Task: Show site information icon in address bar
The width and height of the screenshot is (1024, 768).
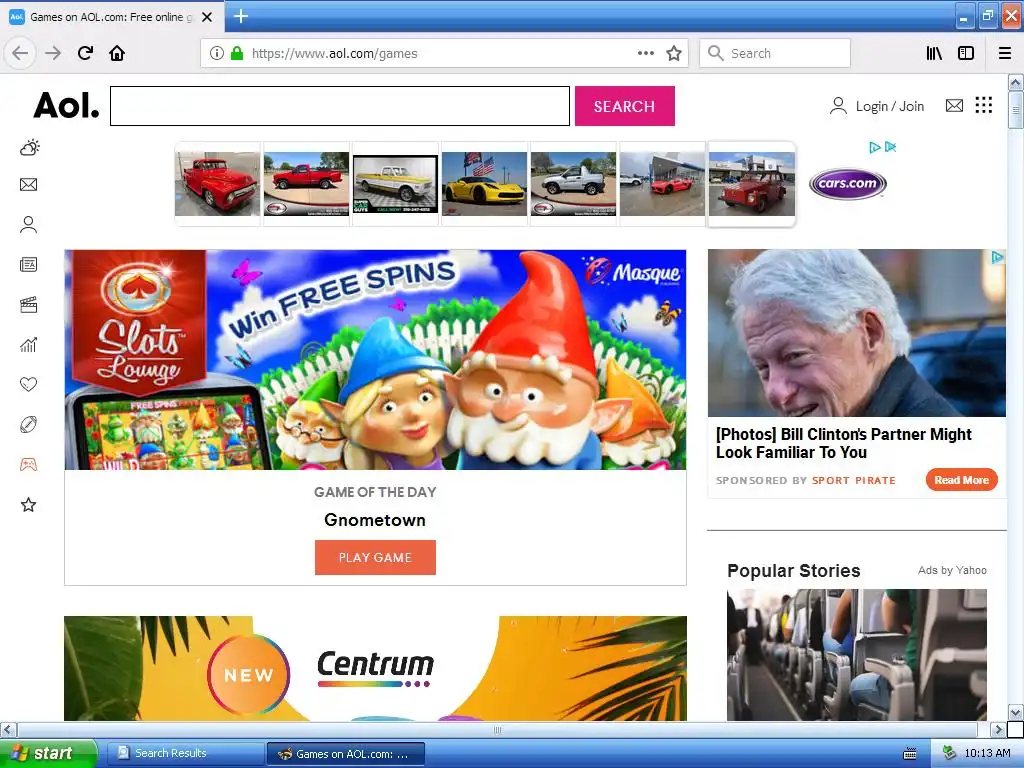Action: point(217,53)
